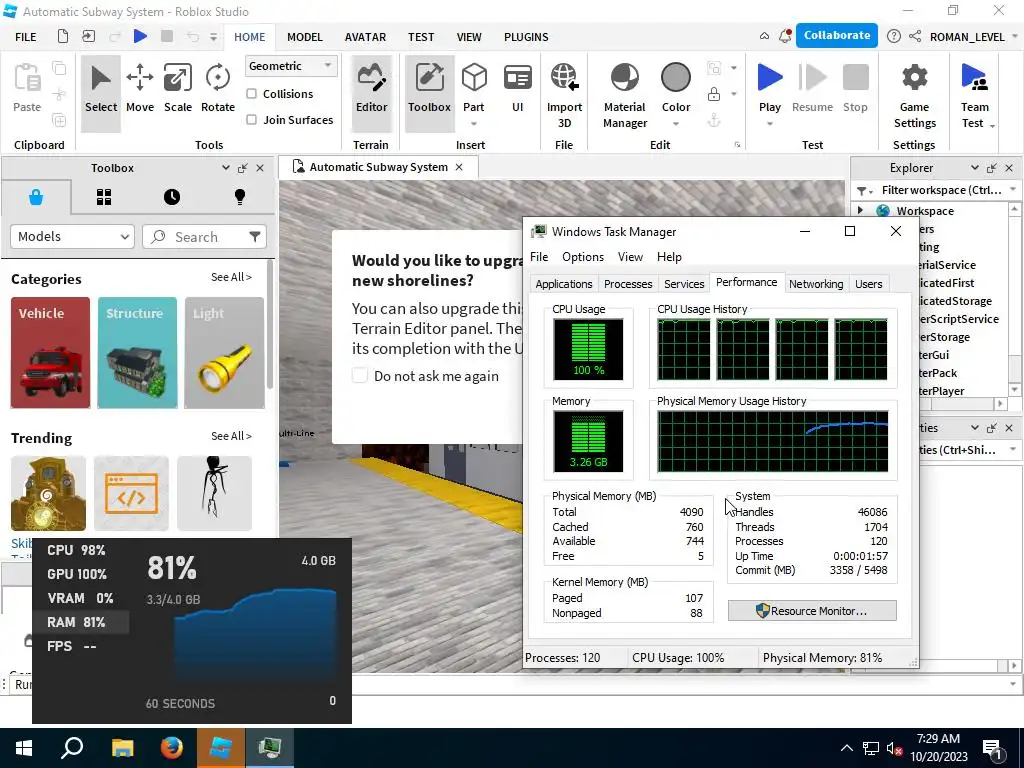Click Import 3D file button
Screen dimensions: 1024x768
(x=564, y=97)
